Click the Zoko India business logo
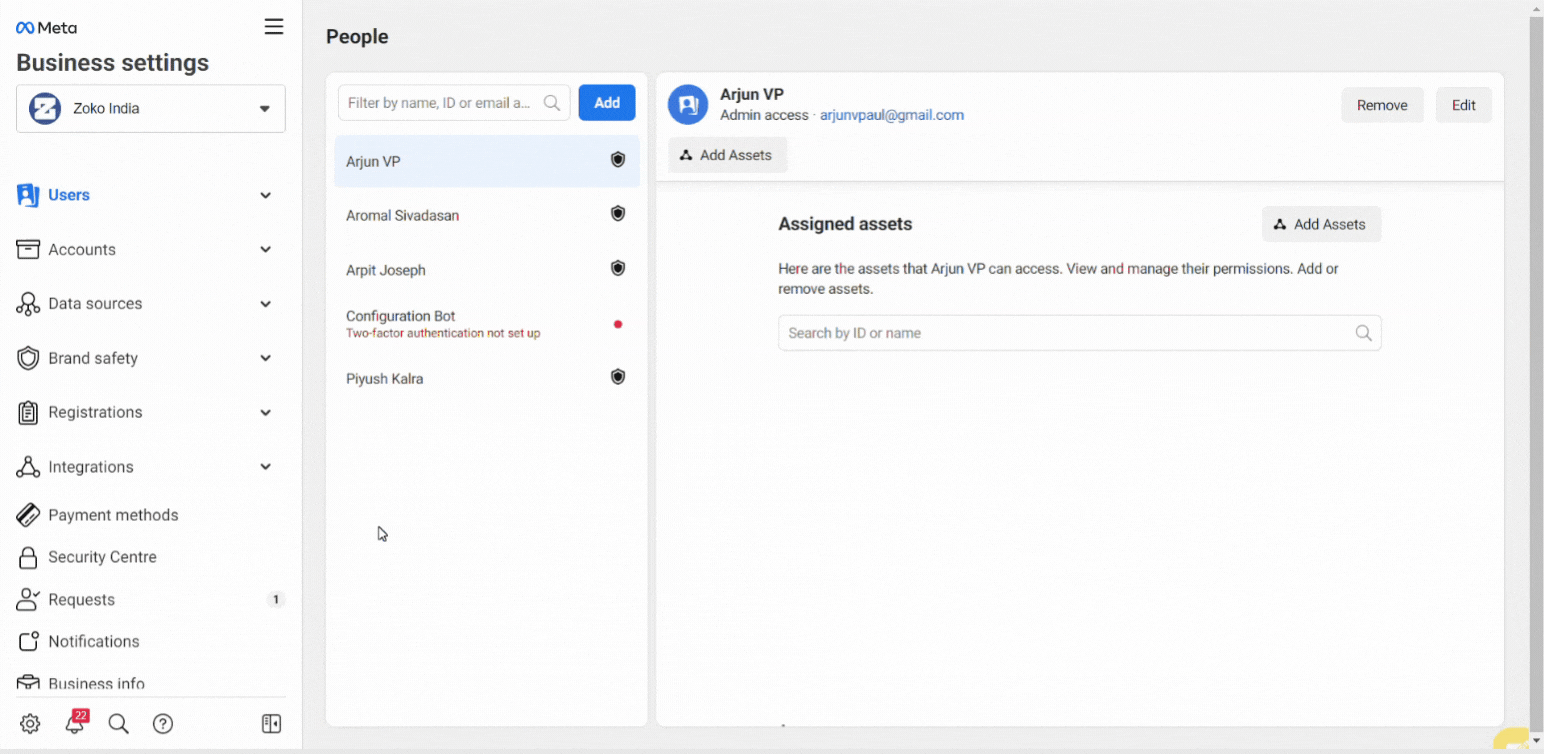This screenshot has width=1544, height=754. point(45,108)
